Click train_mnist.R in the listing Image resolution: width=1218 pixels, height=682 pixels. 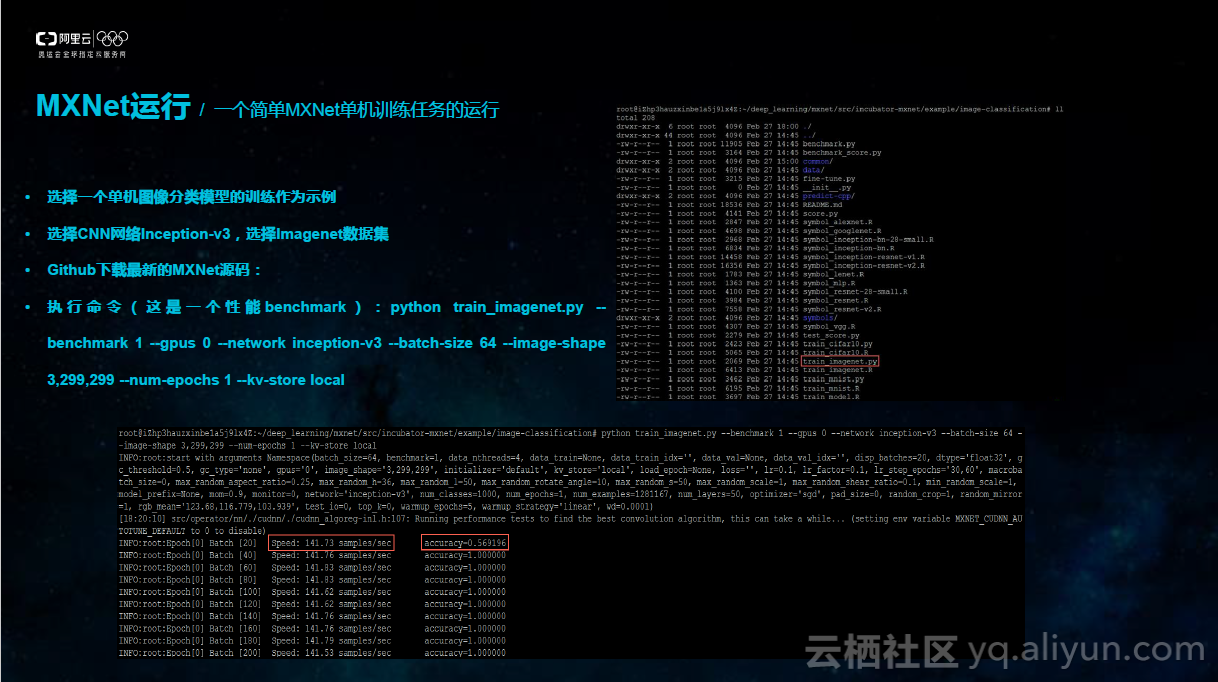(x=831, y=388)
